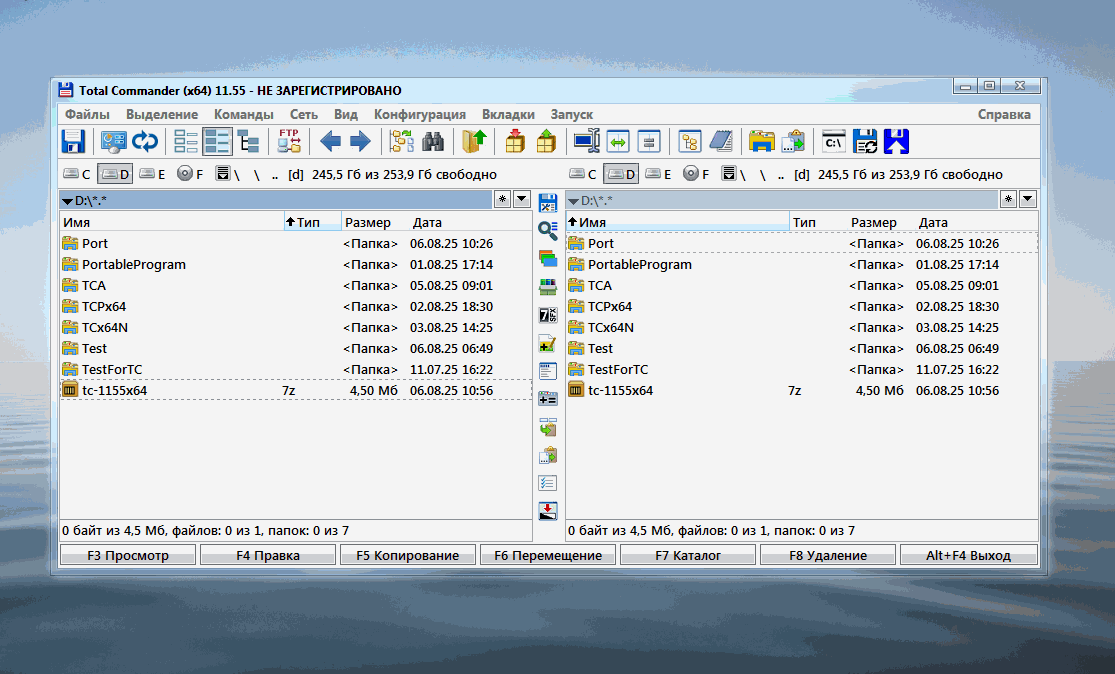The height and width of the screenshot is (674, 1115).
Task: Click the red download arrow icon in middle bar
Action: 548,510
